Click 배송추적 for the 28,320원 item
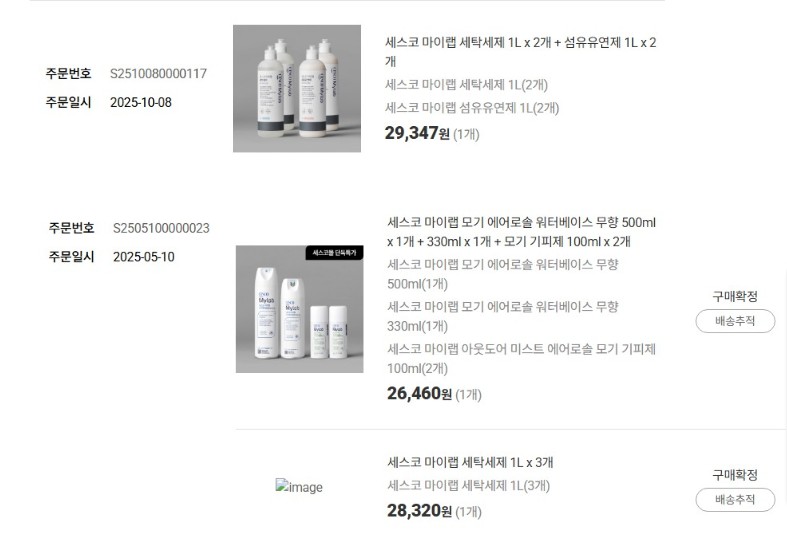This screenshot has width=787, height=551. [x=735, y=500]
